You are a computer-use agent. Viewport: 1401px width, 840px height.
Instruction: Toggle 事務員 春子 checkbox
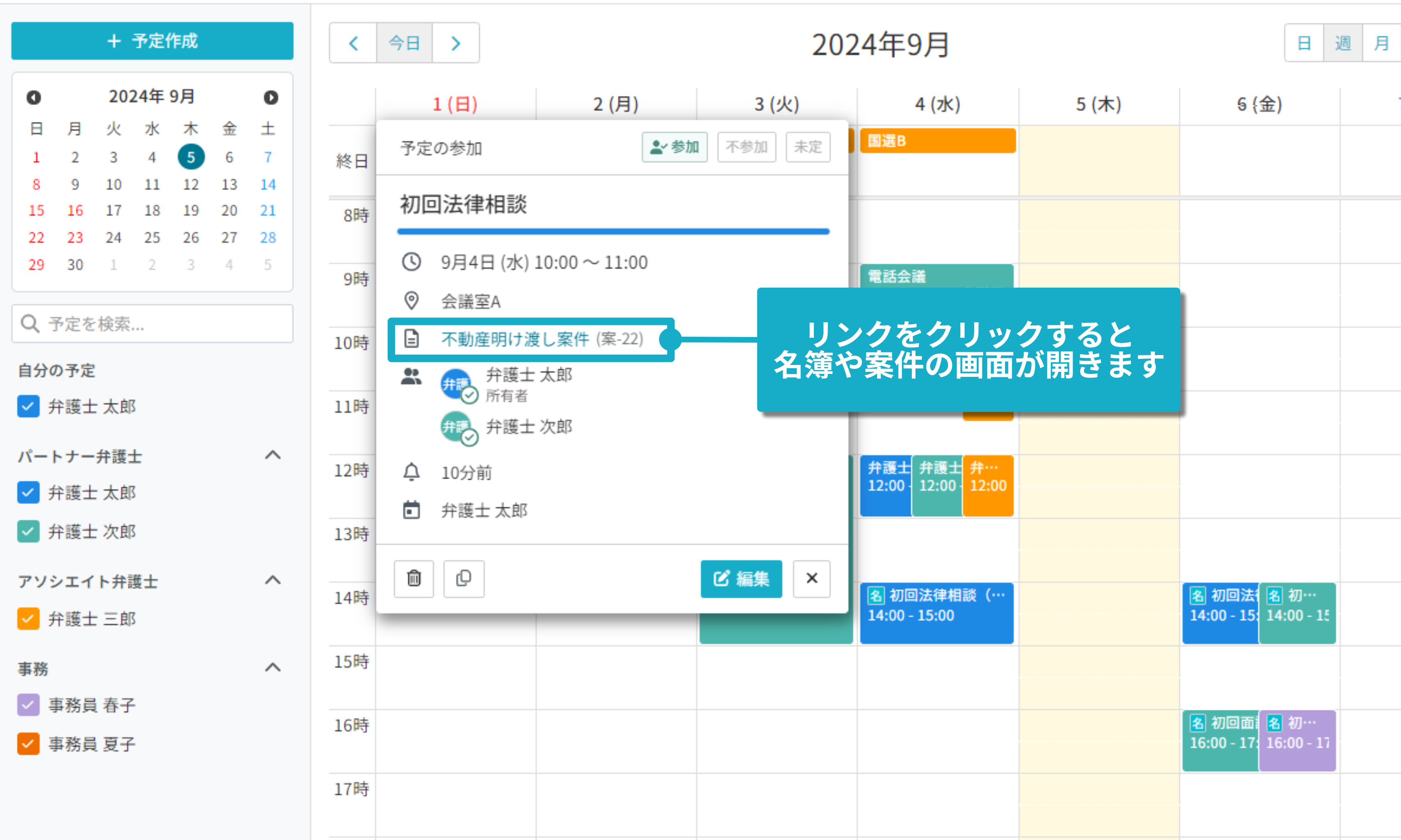click(28, 705)
